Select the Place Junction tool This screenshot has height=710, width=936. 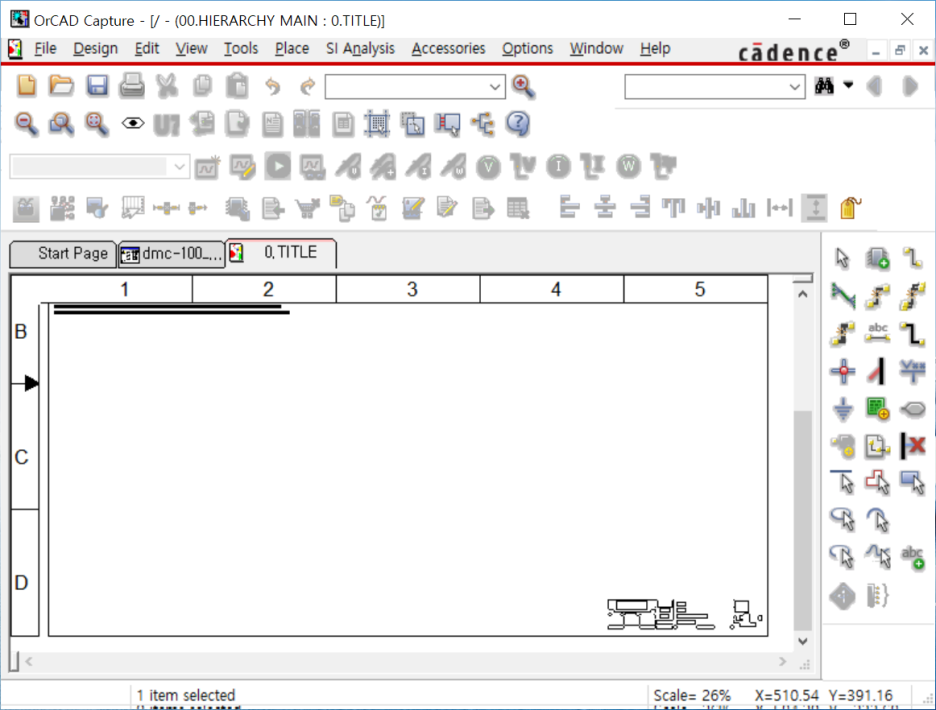(842, 371)
